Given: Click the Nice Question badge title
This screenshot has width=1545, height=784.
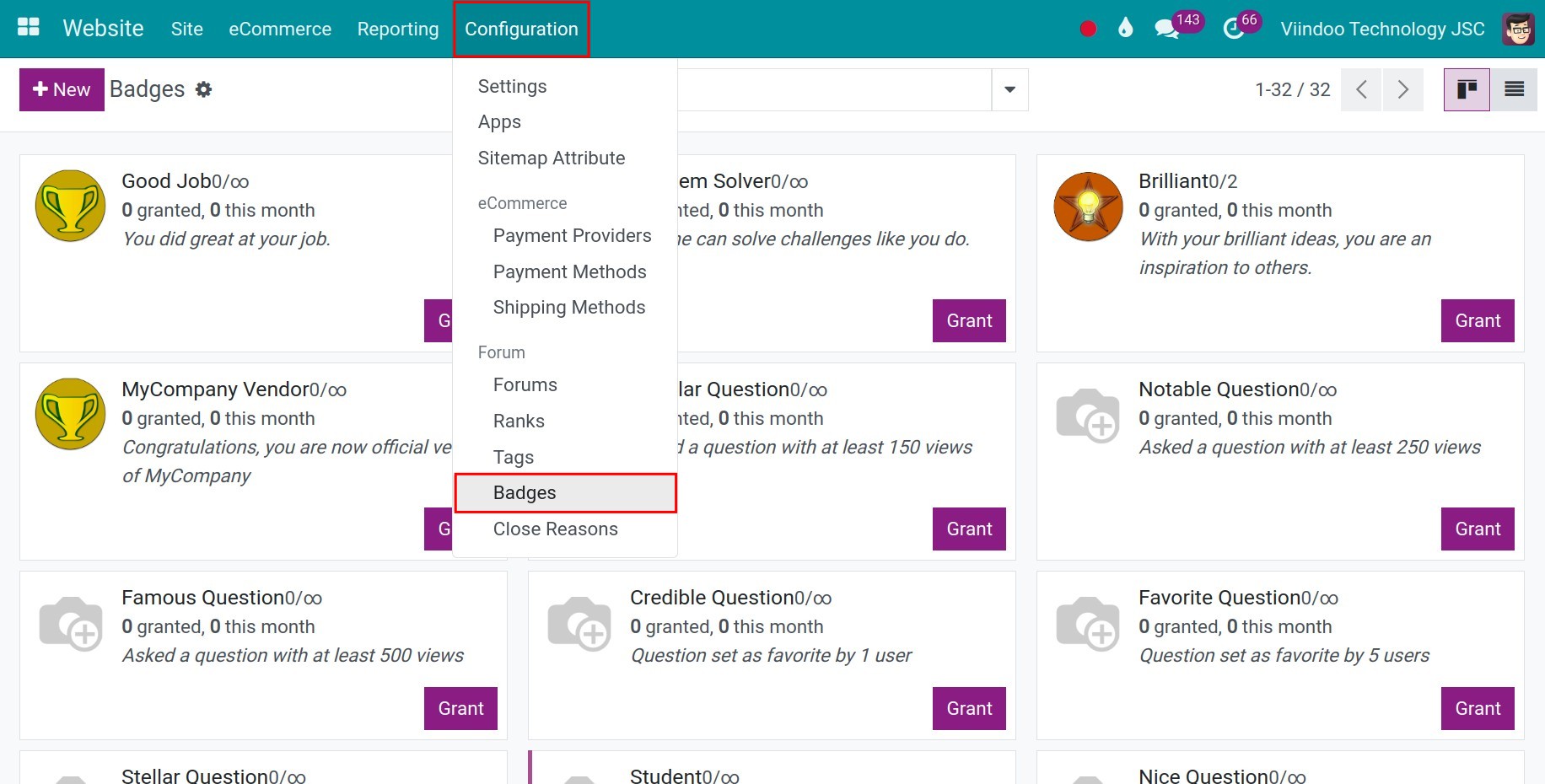Looking at the screenshot, I should pyautogui.click(x=1203, y=775).
